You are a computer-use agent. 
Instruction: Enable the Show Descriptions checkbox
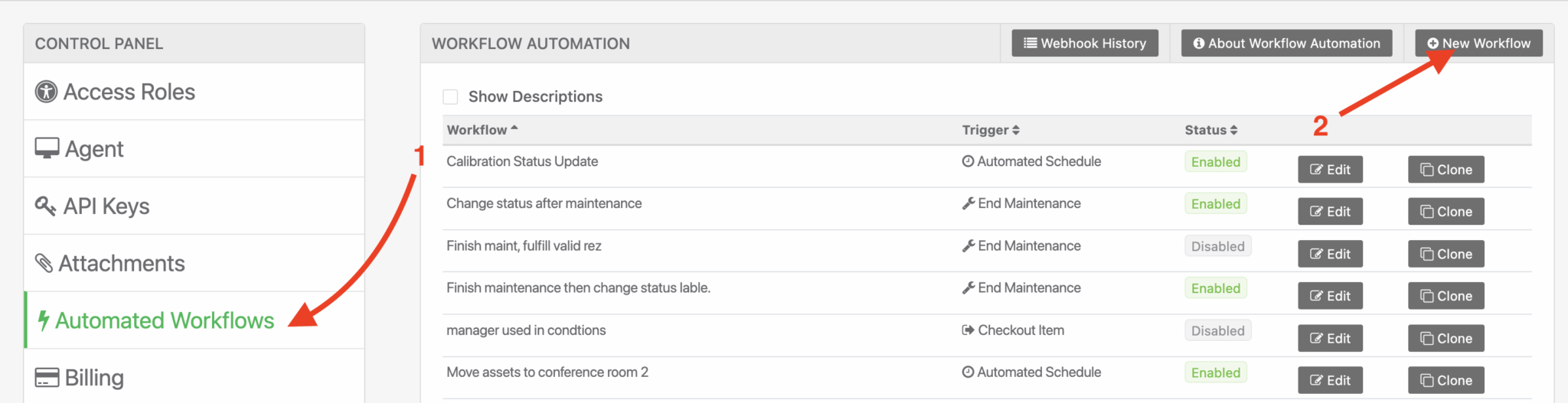point(451,97)
